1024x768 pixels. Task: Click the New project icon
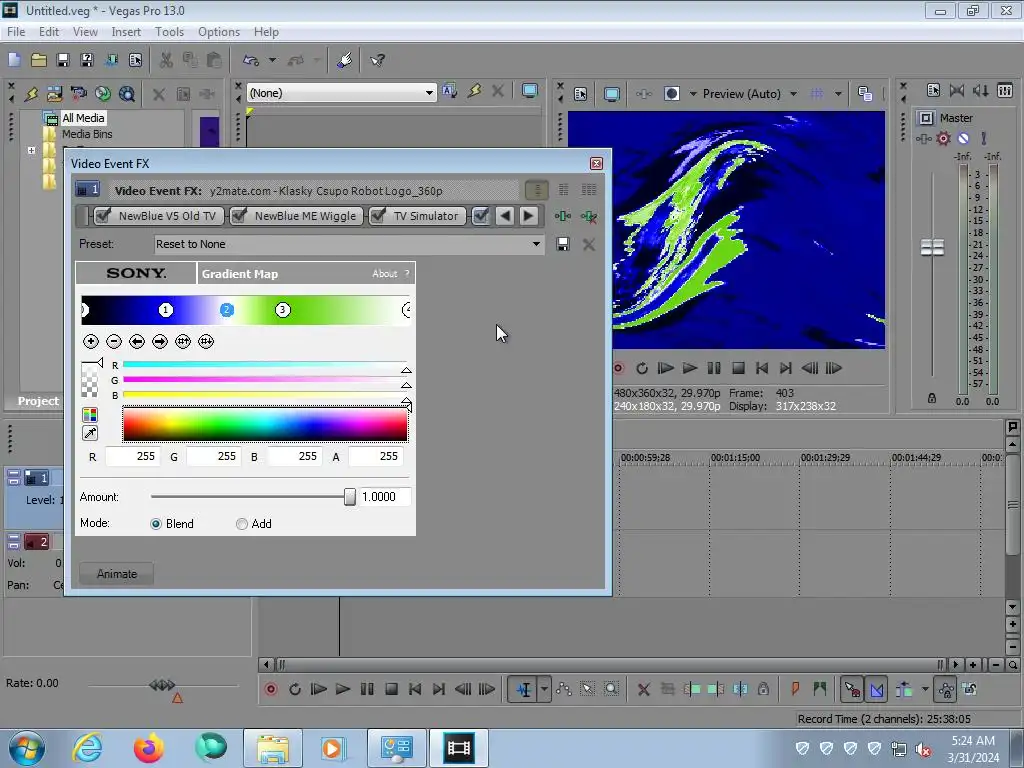click(x=14, y=60)
